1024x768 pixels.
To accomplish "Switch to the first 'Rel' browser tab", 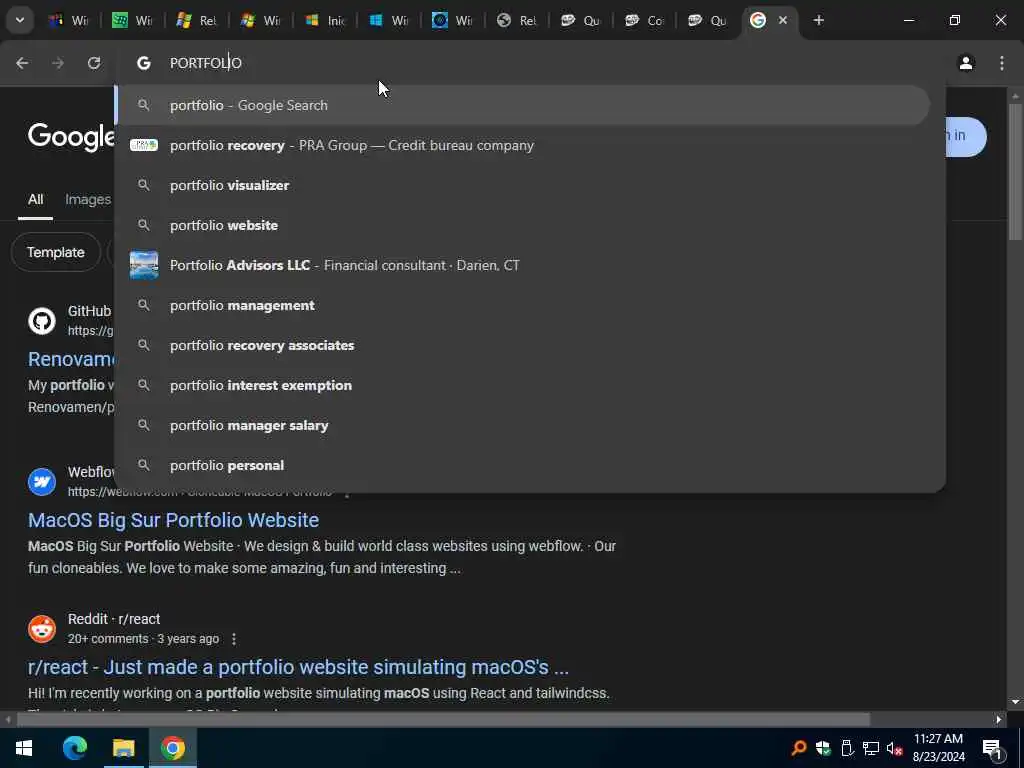I will point(197,20).
